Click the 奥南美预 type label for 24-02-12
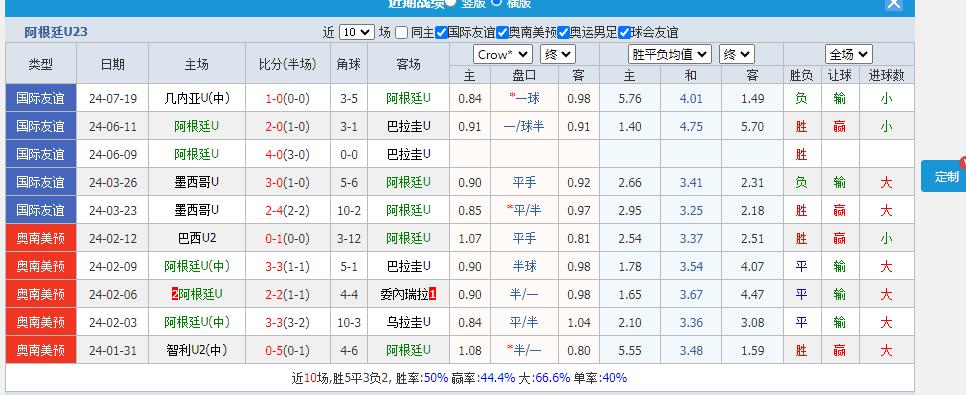The image size is (966, 395). point(41,238)
